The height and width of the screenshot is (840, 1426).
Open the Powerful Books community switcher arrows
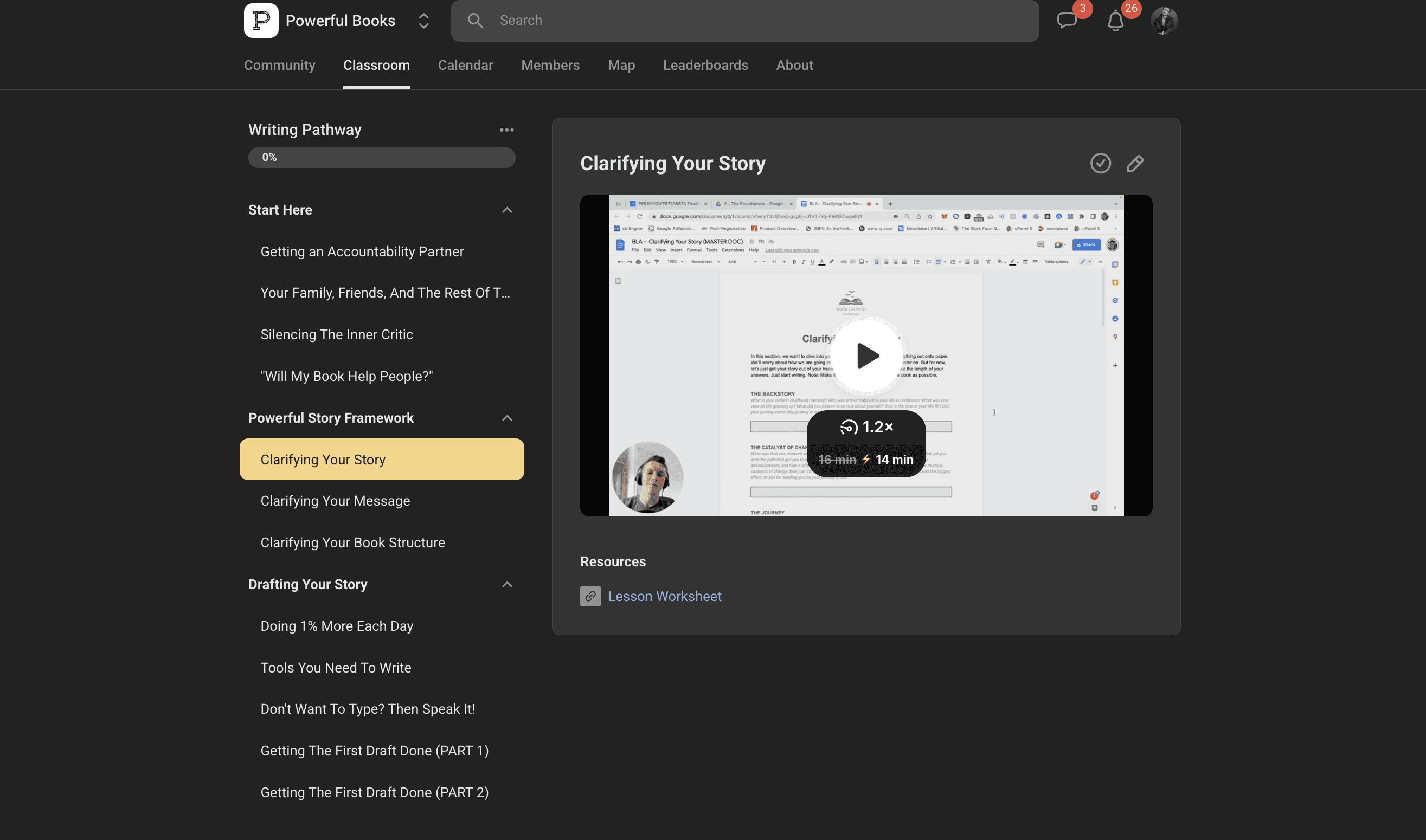[x=423, y=21]
